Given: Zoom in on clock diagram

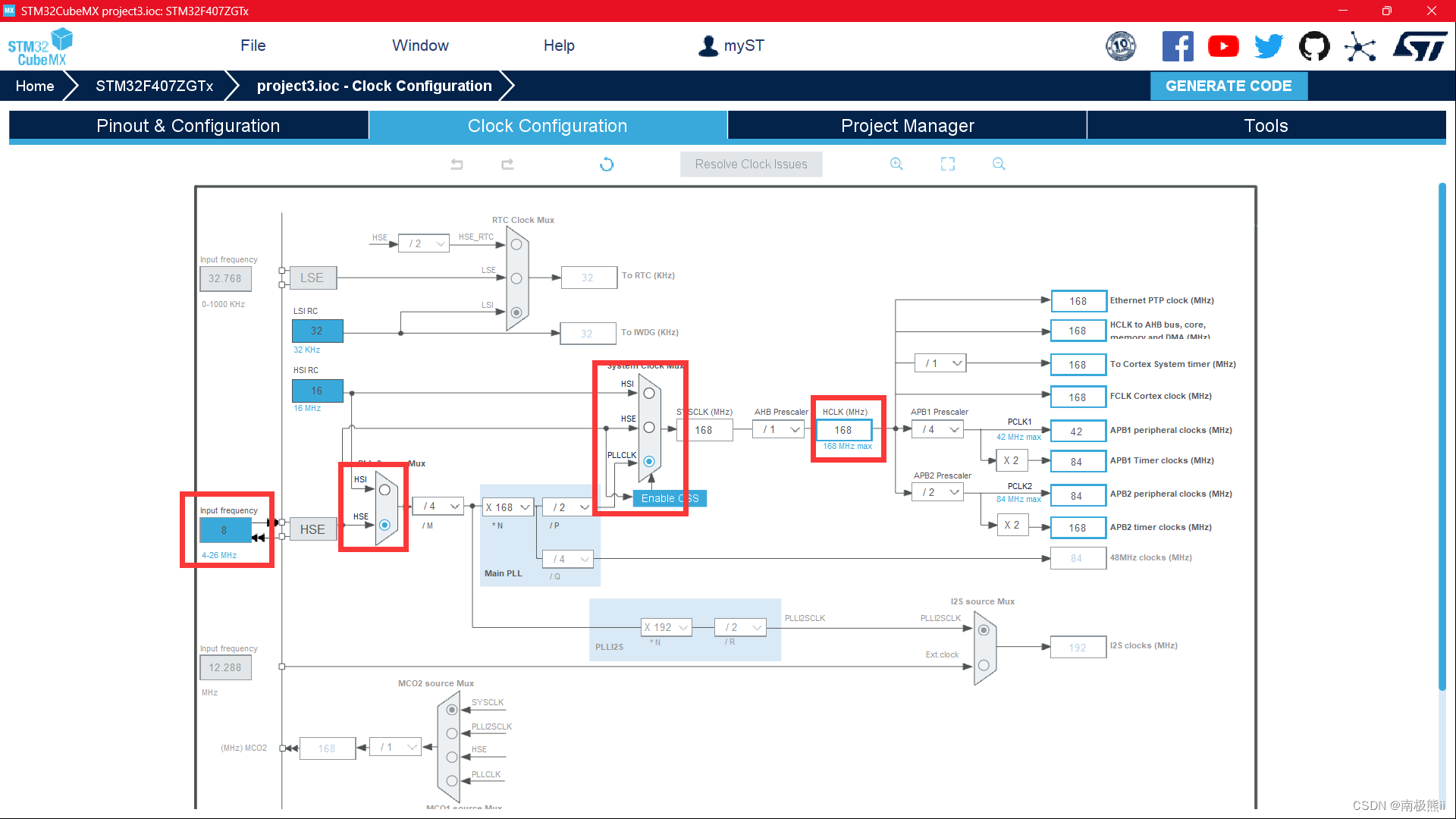Looking at the screenshot, I should pyautogui.click(x=896, y=164).
